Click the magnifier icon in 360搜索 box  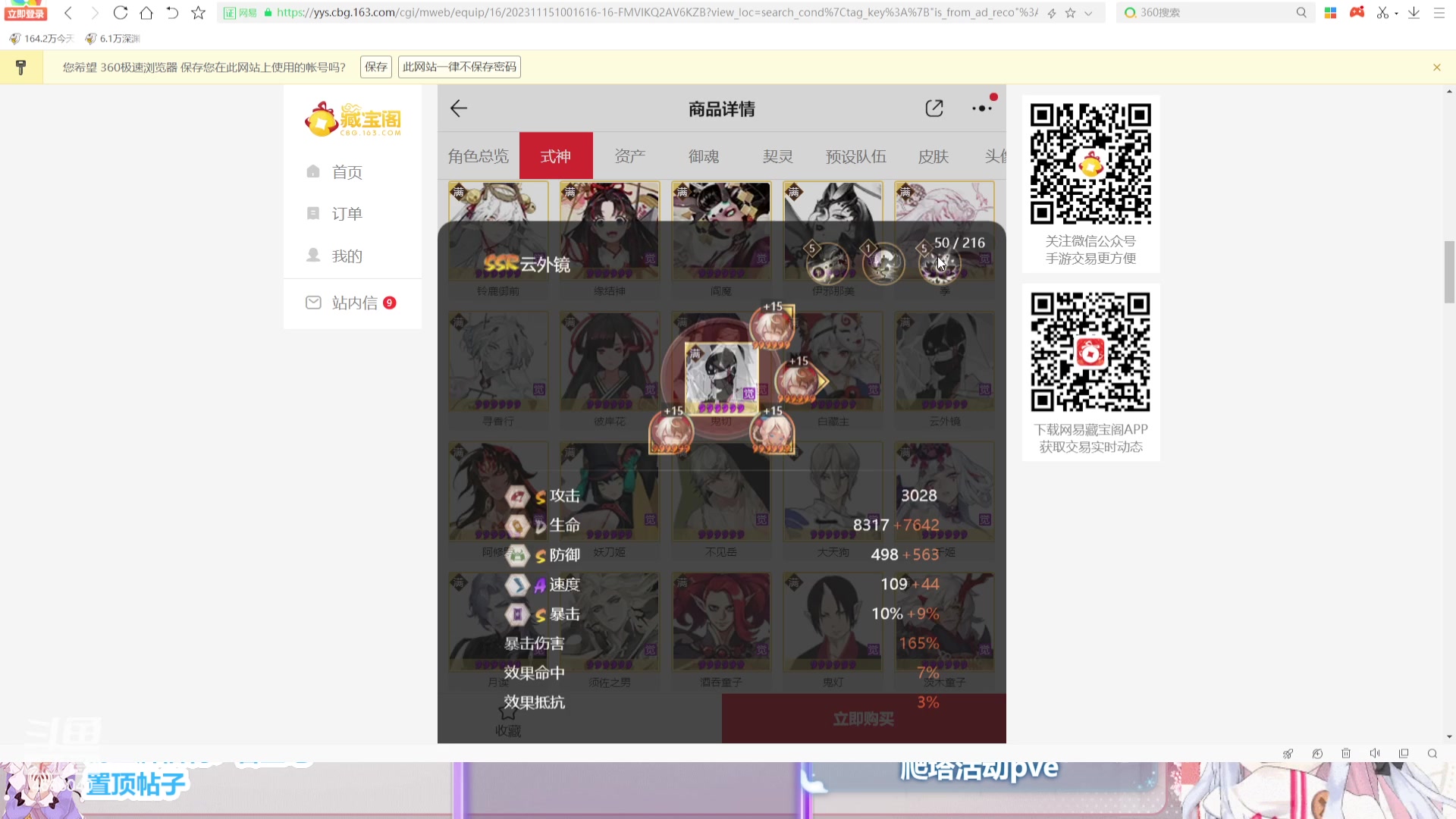tap(1301, 13)
